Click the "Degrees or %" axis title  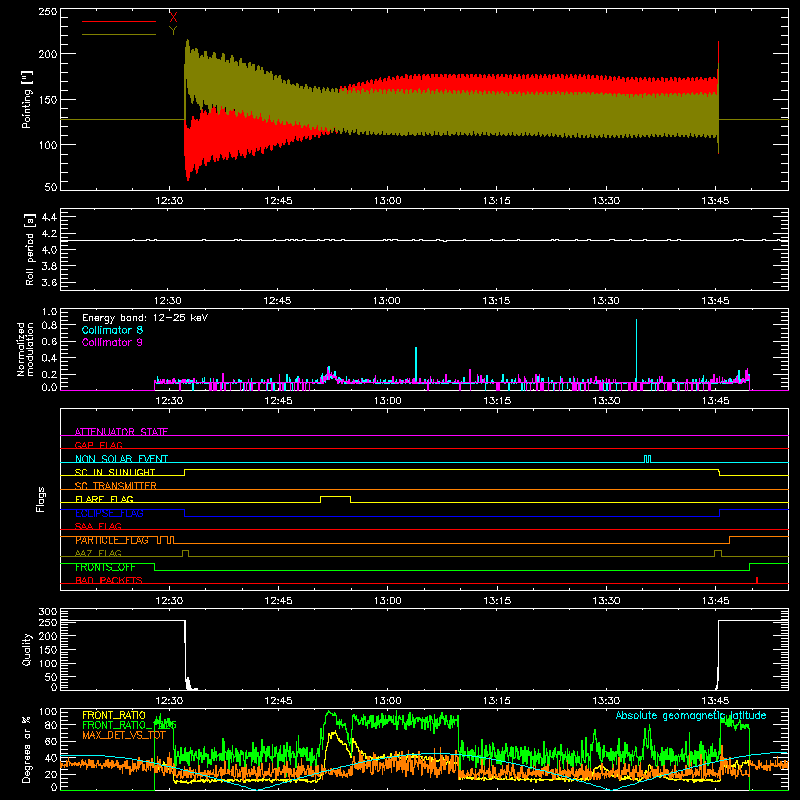click(27, 750)
